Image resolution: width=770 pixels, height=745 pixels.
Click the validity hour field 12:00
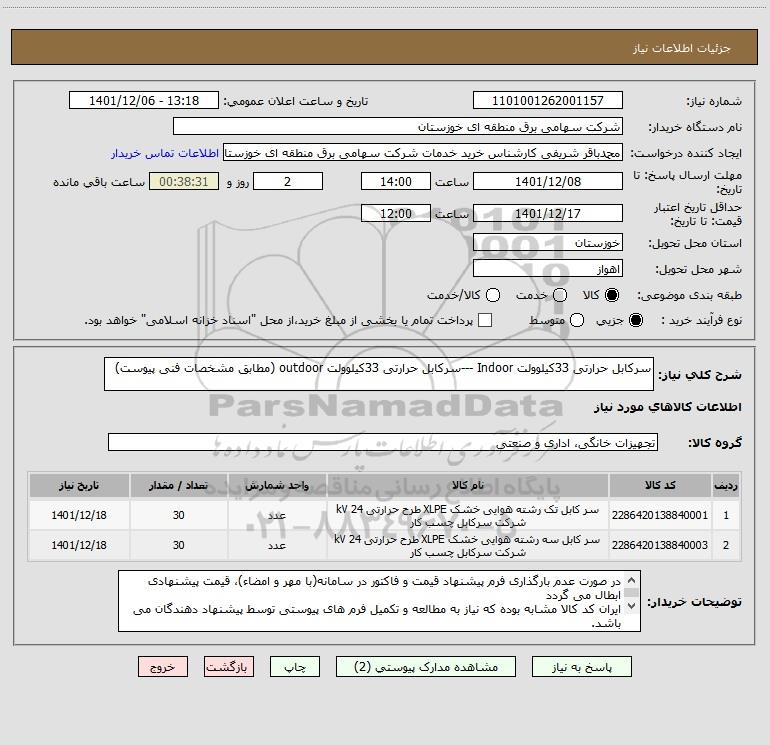(x=396, y=213)
